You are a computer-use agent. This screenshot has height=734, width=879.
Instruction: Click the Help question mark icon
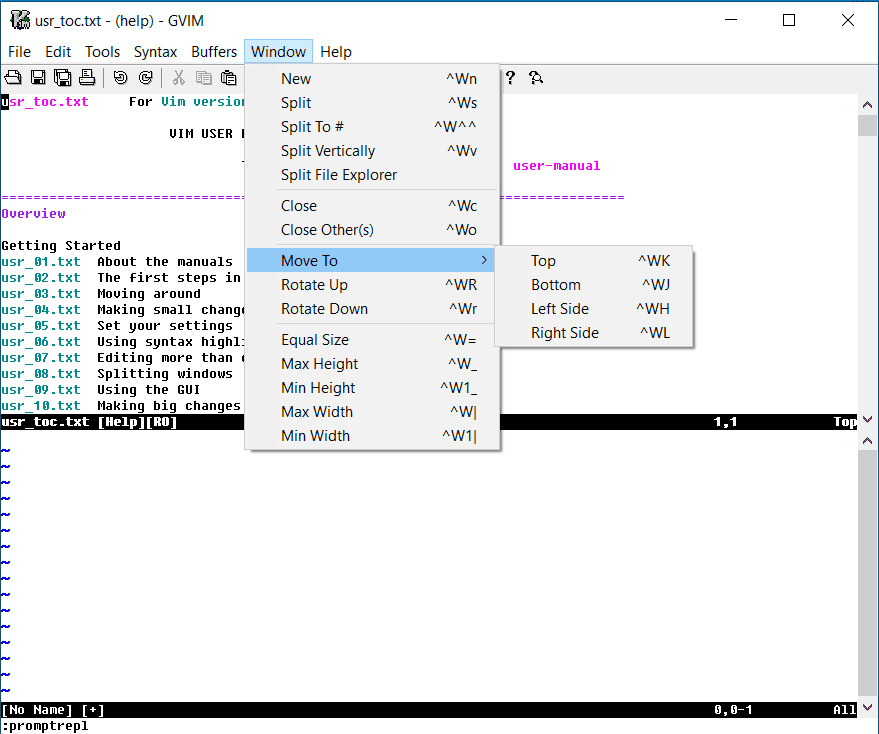510,77
